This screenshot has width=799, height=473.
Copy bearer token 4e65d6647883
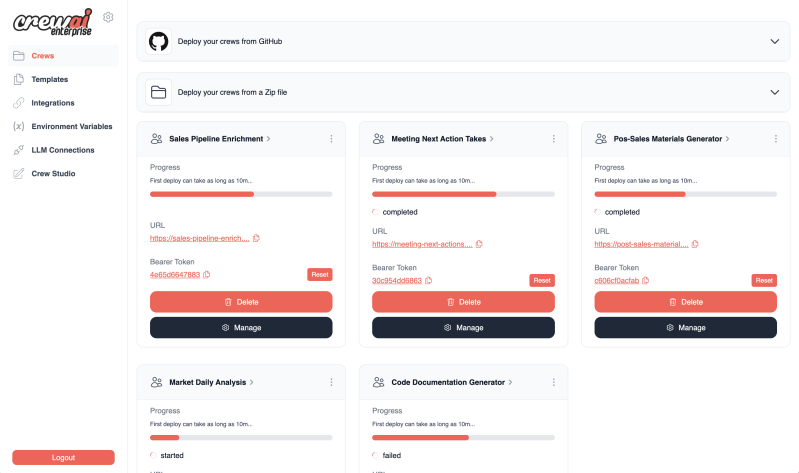coord(206,275)
